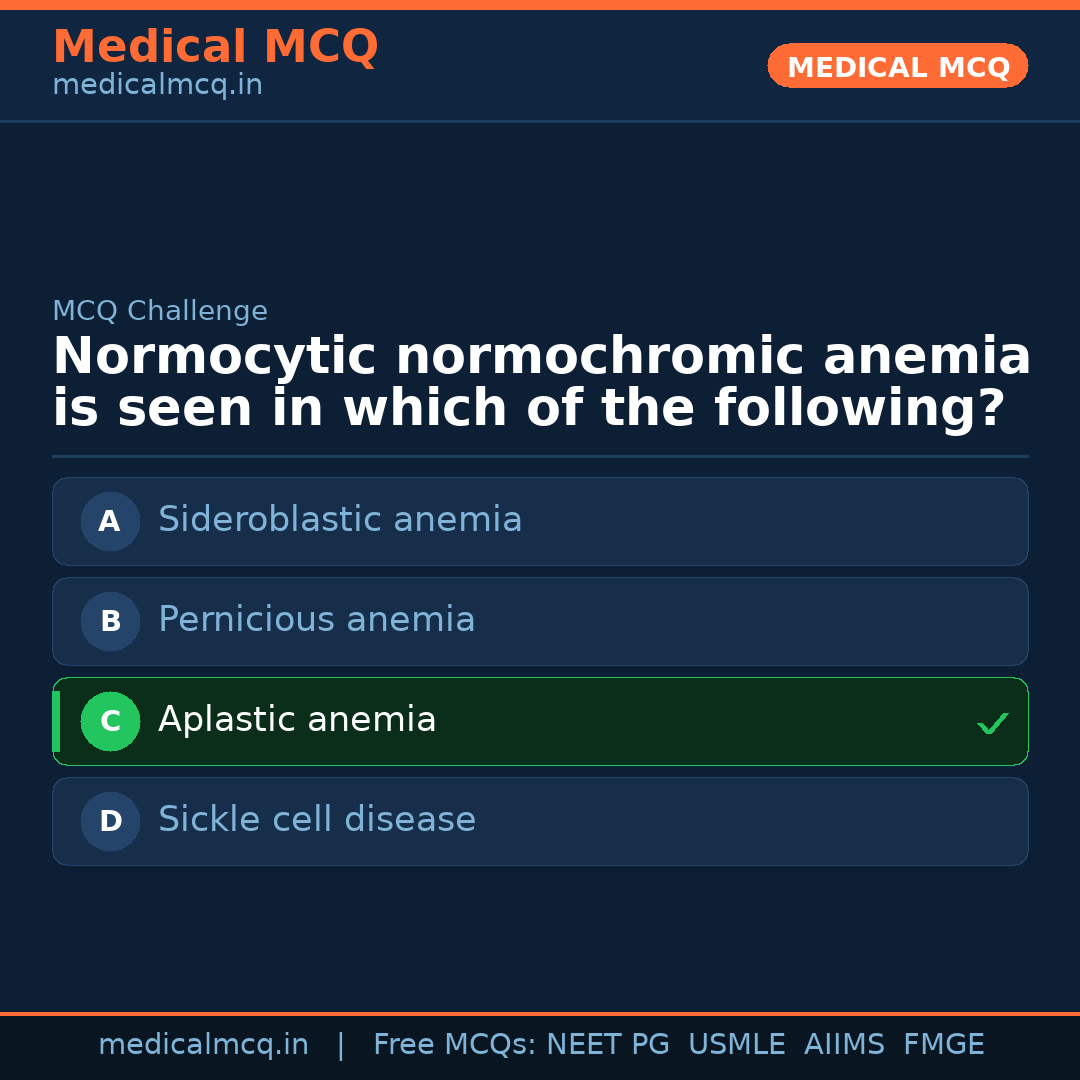Pick the Pernicious anemia answer text
Image resolution: width=1080 pixels, height=1080 pixels.
pos(316,620)
